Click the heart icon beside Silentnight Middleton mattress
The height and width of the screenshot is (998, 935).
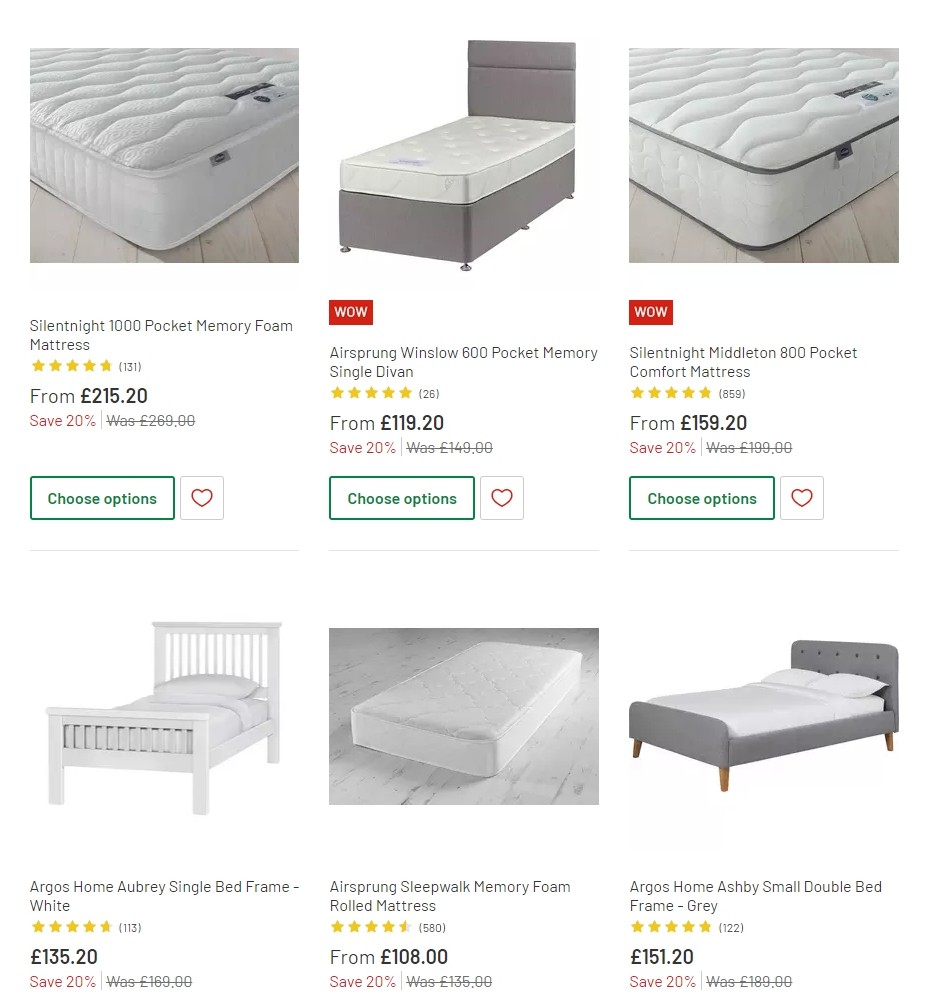click(802, 497)
